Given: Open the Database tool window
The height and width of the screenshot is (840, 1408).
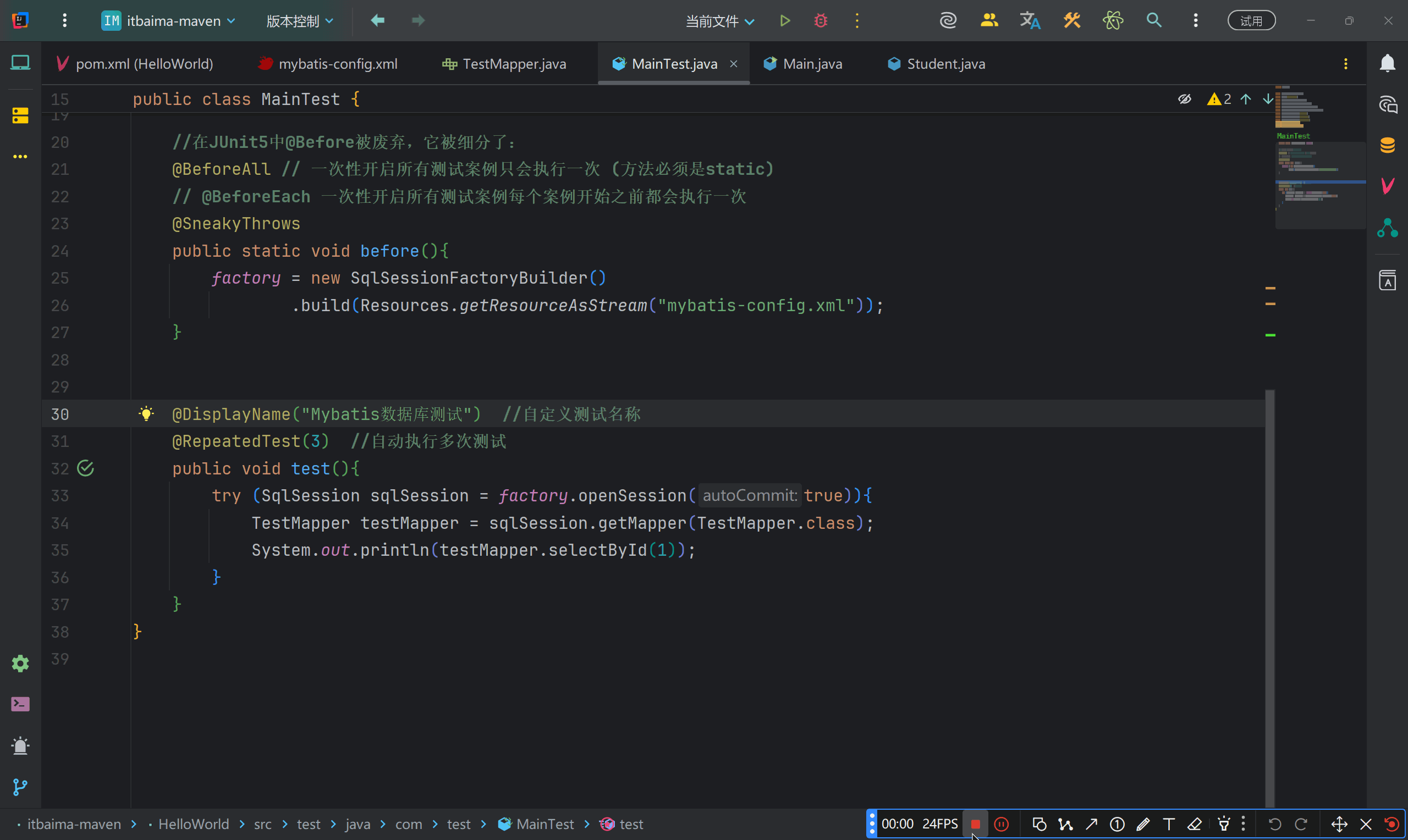Looking at the screenshot, I should point(1387,145).
